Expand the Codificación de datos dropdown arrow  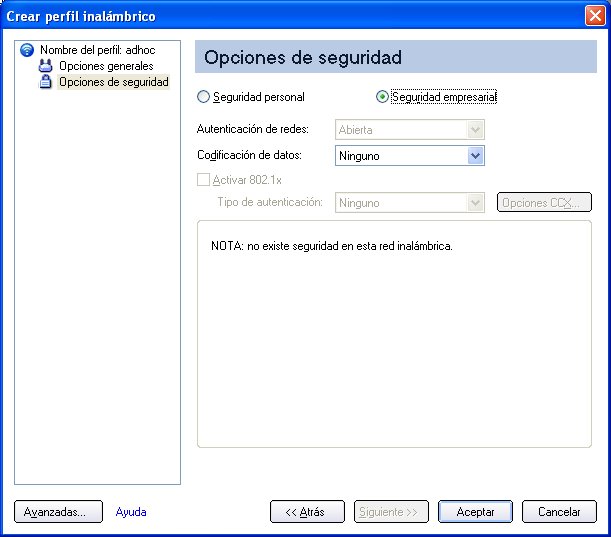pyautogui.click(x=475, y=156)
